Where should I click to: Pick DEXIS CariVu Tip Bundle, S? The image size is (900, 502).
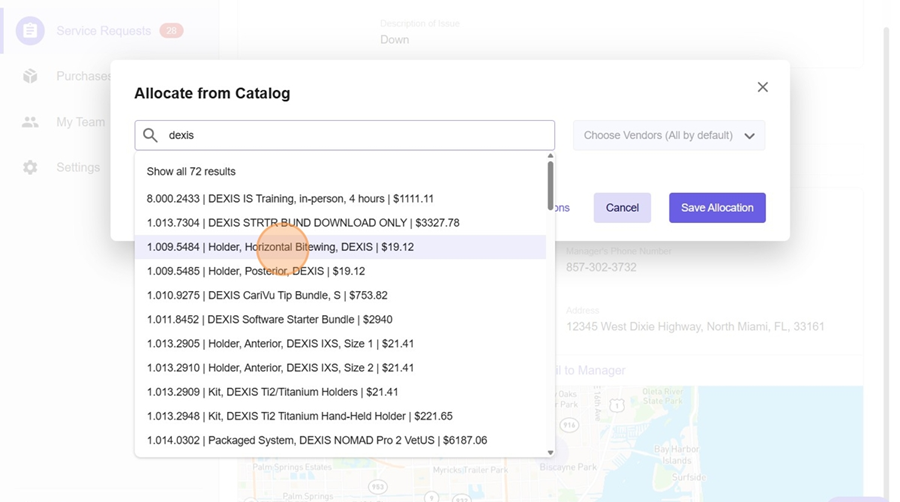pyautogui.click(x=267, y=296)
